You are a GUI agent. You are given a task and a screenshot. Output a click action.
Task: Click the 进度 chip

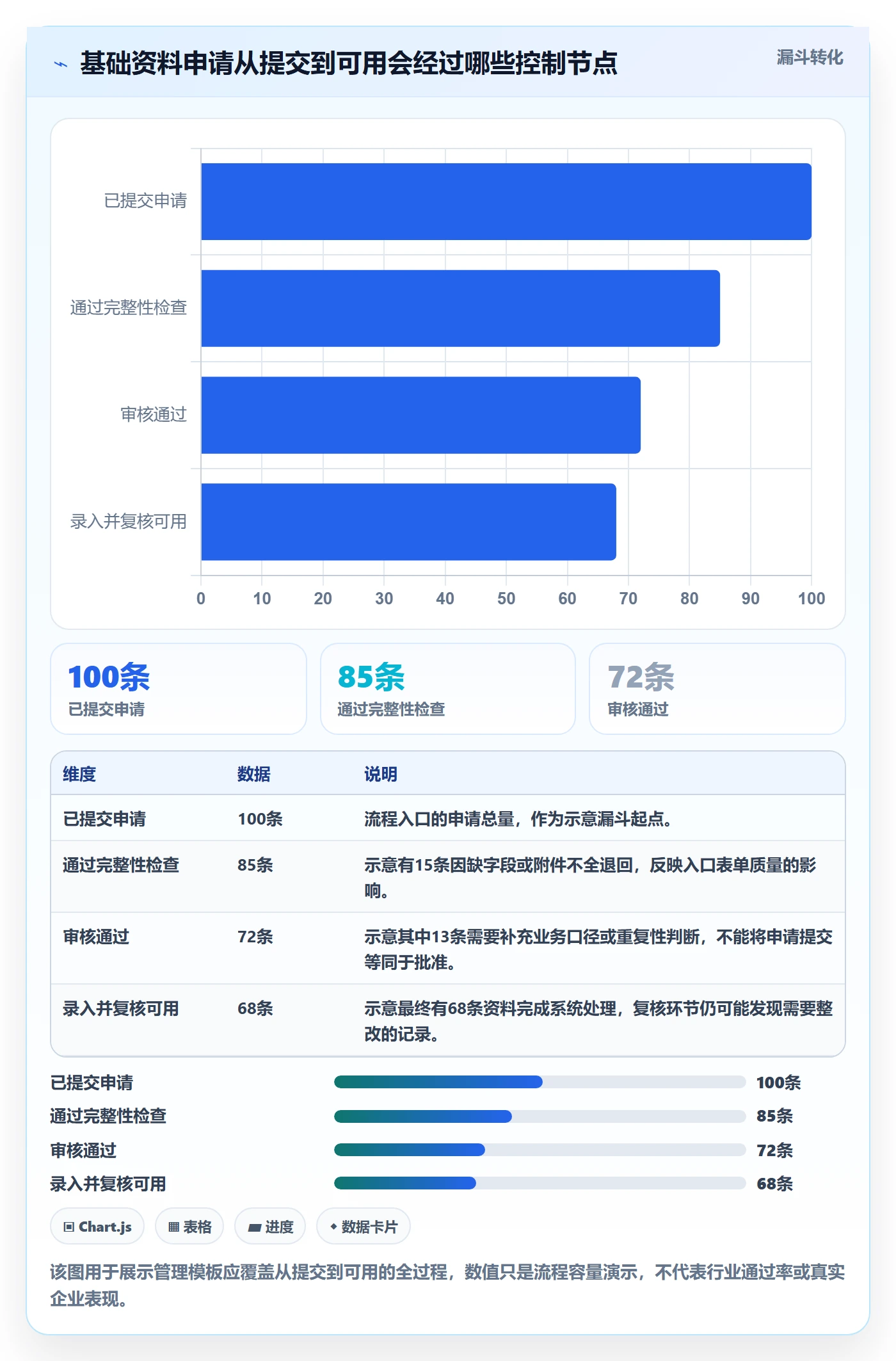click(x=270, y=1227)
